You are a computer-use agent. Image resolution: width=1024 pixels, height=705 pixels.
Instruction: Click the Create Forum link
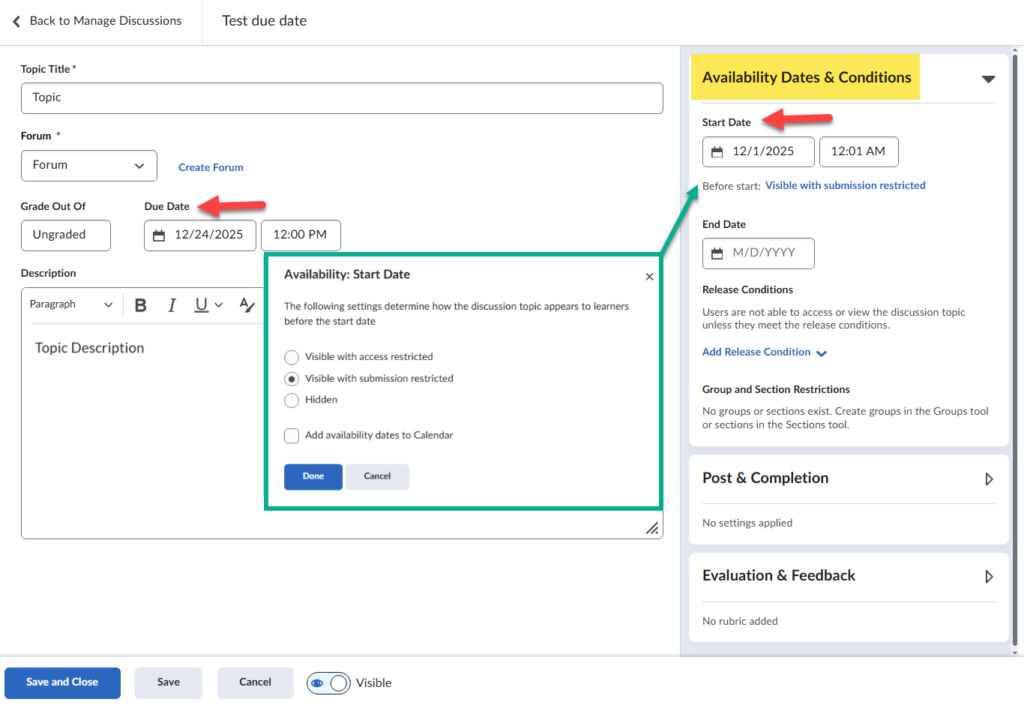click(211, 167)
